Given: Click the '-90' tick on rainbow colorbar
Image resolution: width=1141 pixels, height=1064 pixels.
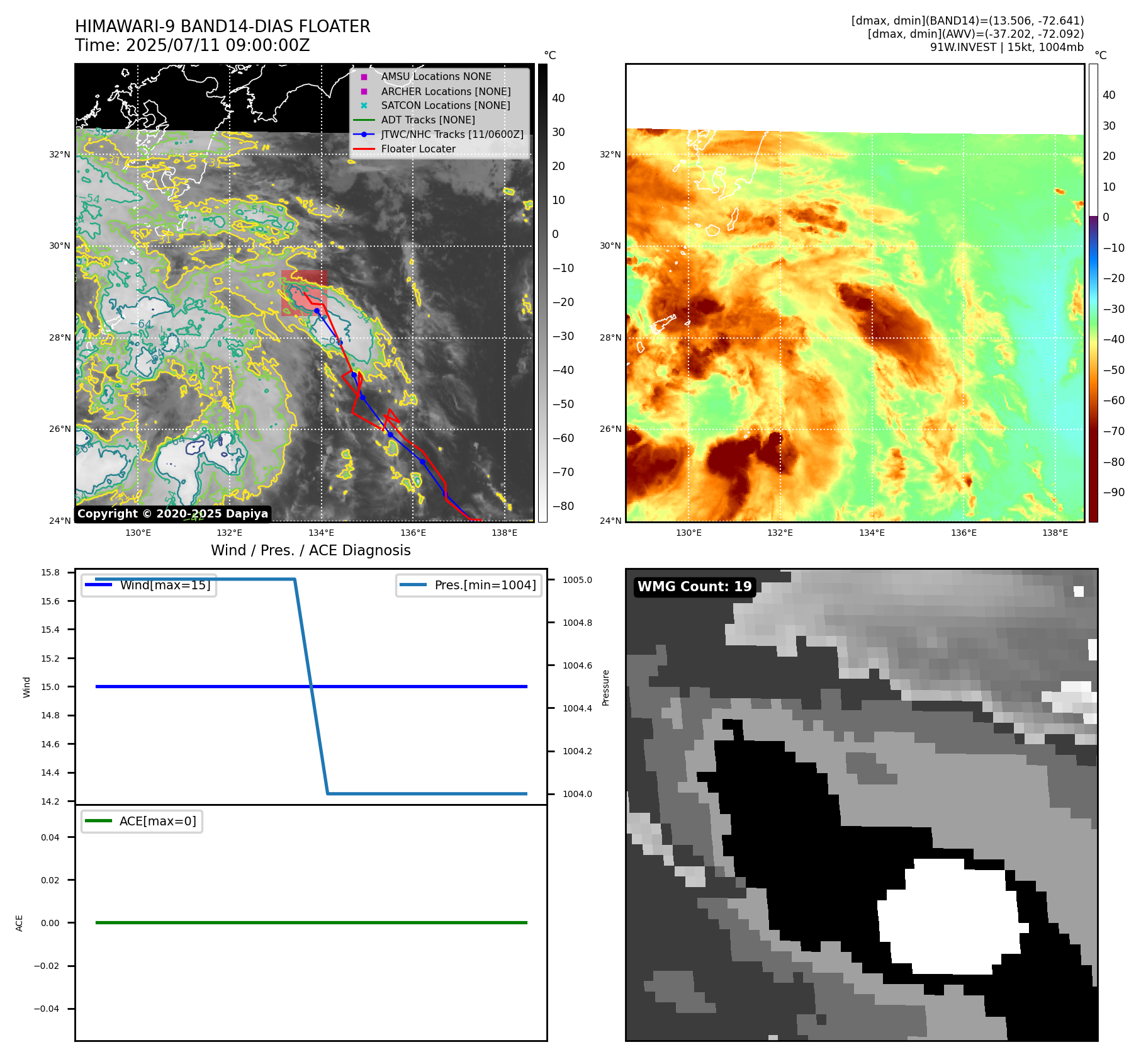Looking at the screenshot, I should pyautogui.click(x=1113, y=492).
